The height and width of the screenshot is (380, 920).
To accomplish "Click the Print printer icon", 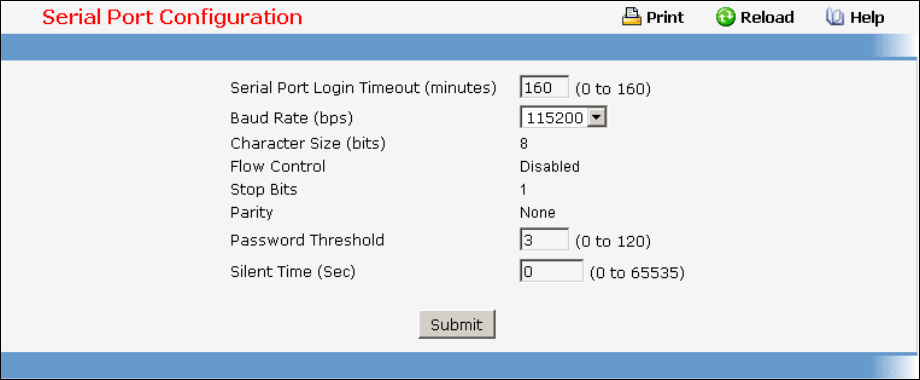I will 631,18.
